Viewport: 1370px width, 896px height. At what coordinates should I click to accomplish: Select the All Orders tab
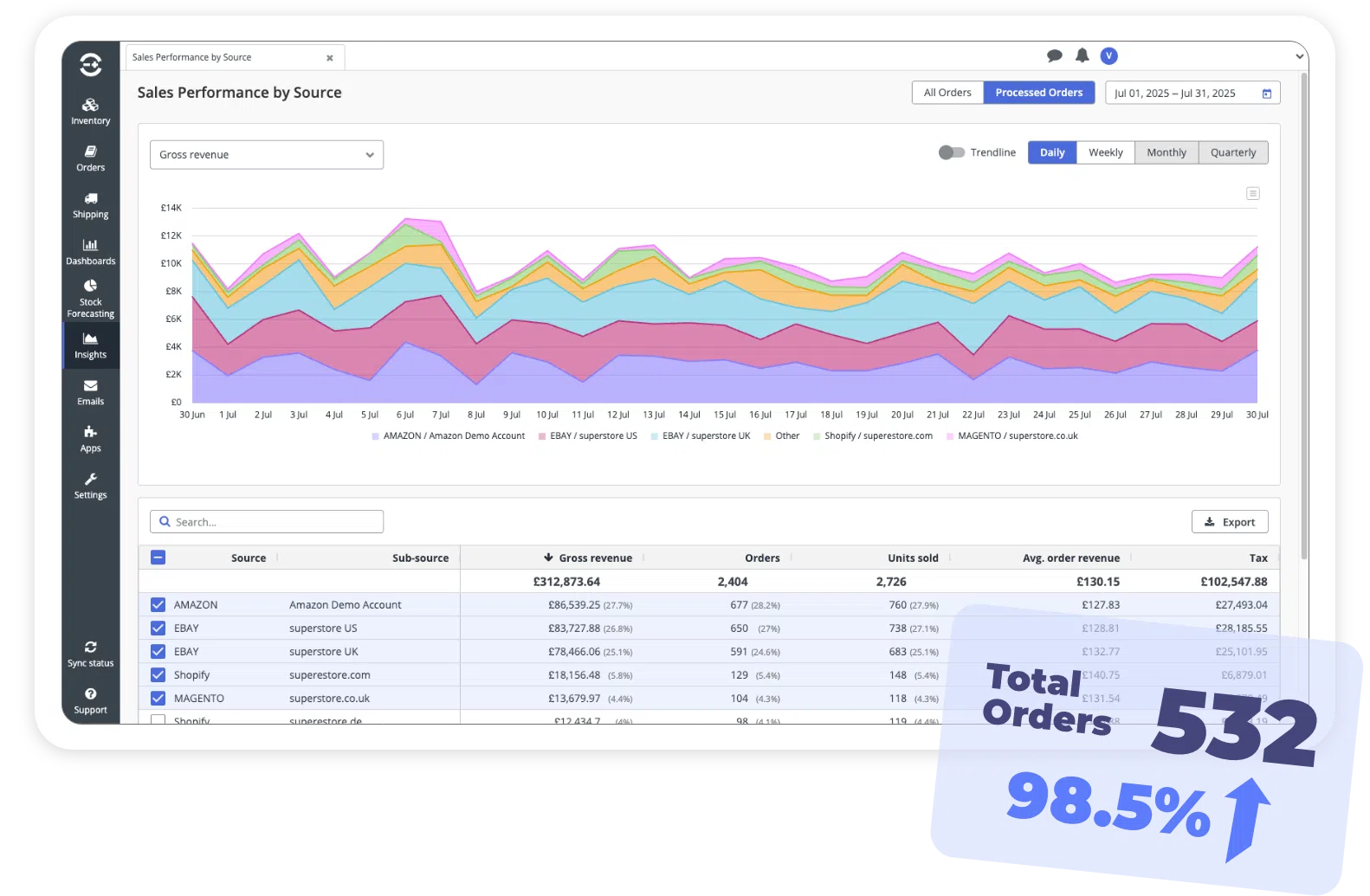pos(947,93)
